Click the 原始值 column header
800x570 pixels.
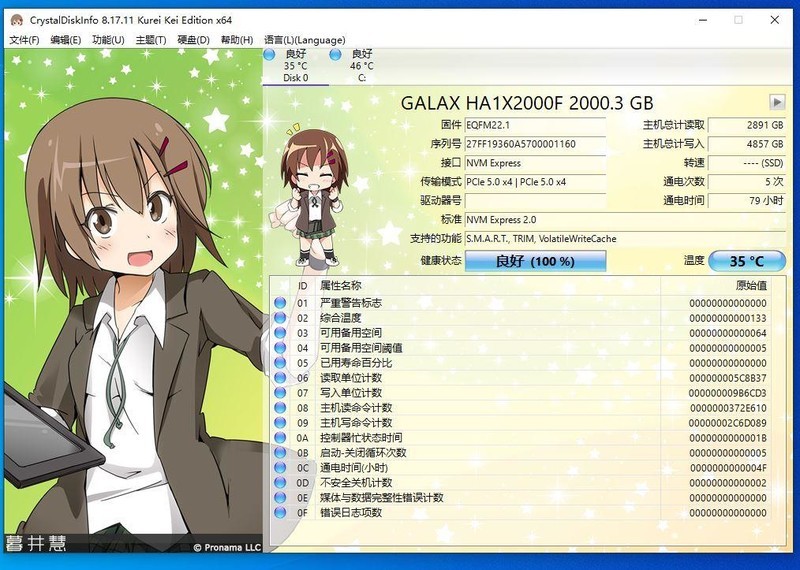(x=750, y=286)
